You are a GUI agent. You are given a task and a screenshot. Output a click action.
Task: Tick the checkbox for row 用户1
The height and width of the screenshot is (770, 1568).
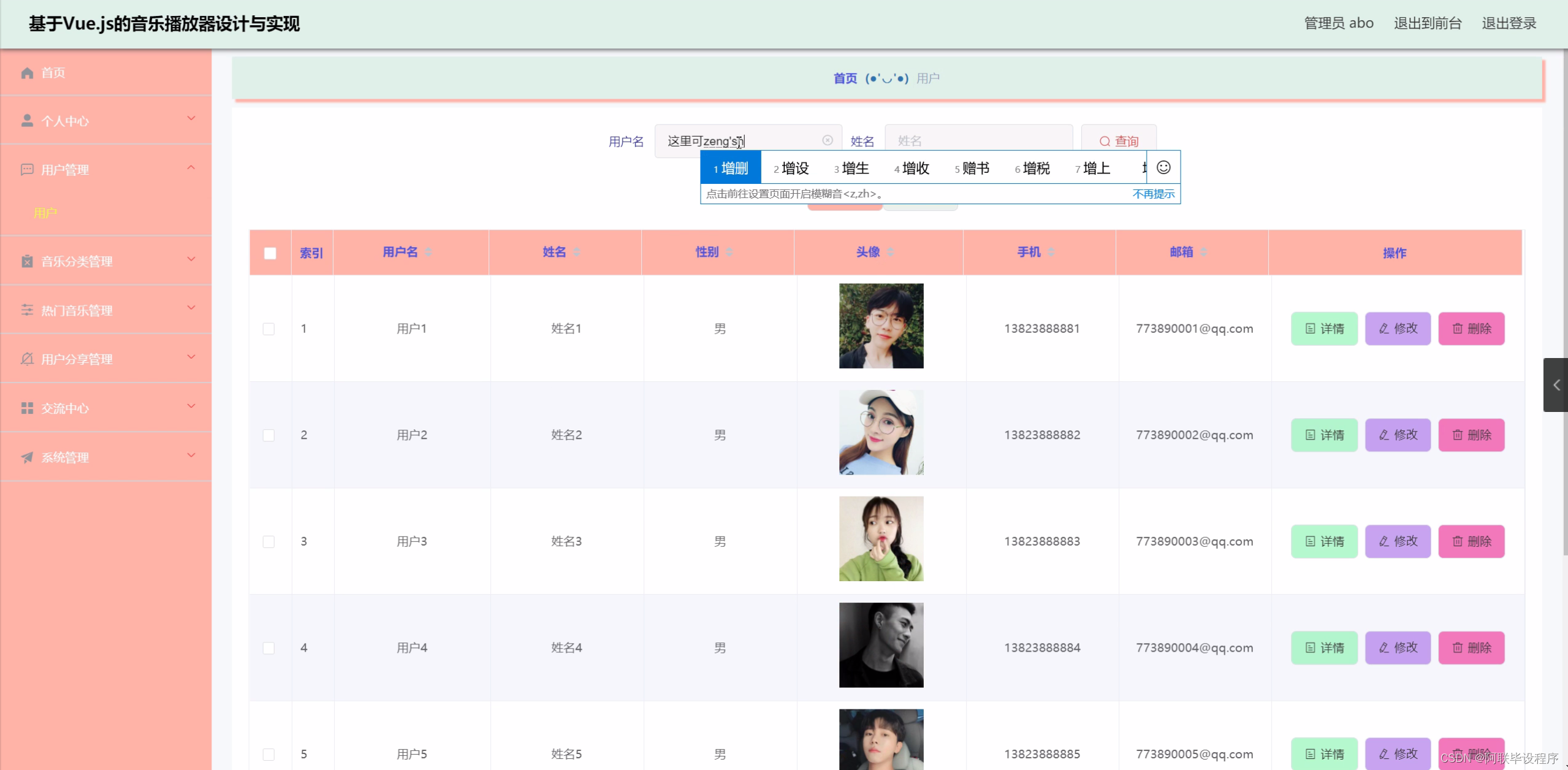coord(268,329)
